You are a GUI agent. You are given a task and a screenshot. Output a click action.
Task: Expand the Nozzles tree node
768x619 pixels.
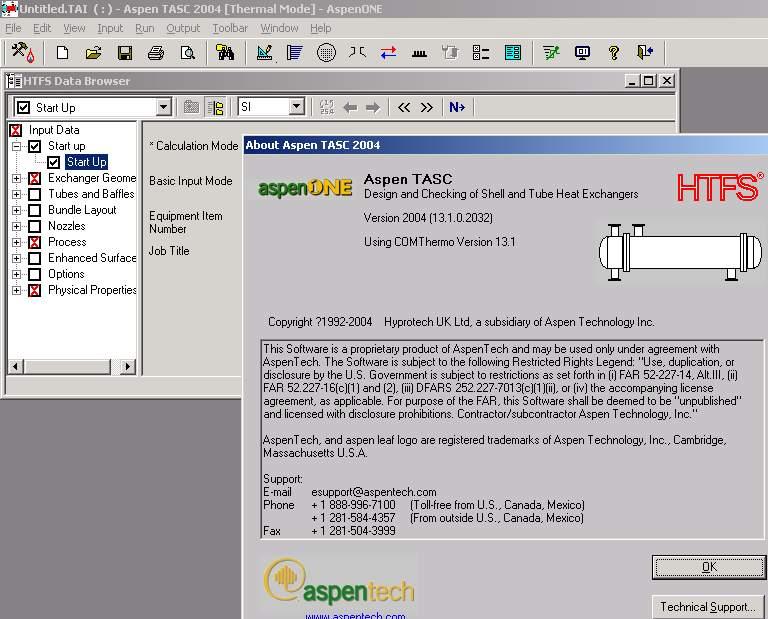click(x=17, y=226)
